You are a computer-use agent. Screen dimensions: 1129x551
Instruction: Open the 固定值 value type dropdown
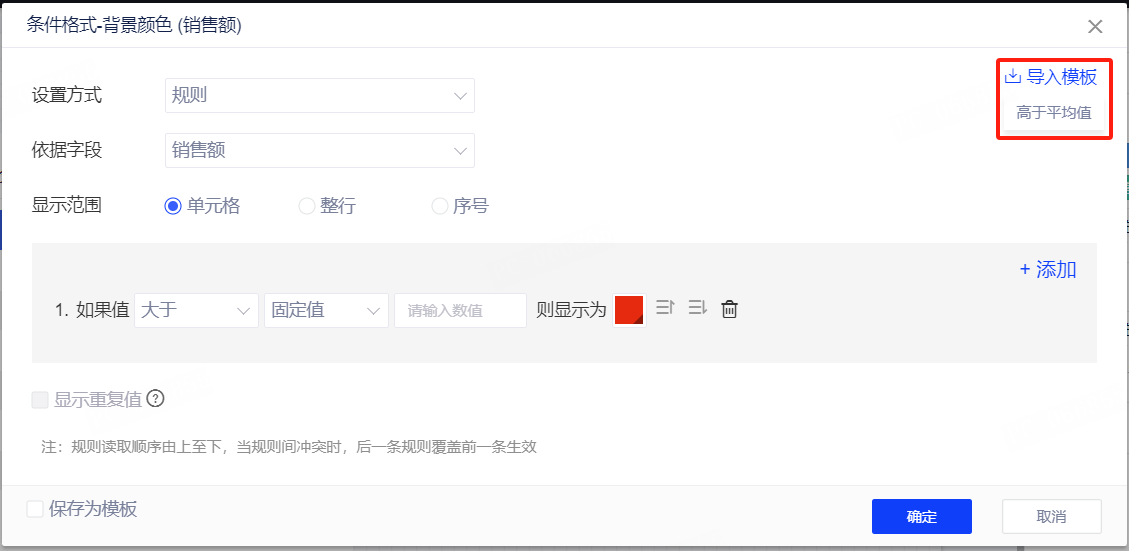click(x=326, y=310)
